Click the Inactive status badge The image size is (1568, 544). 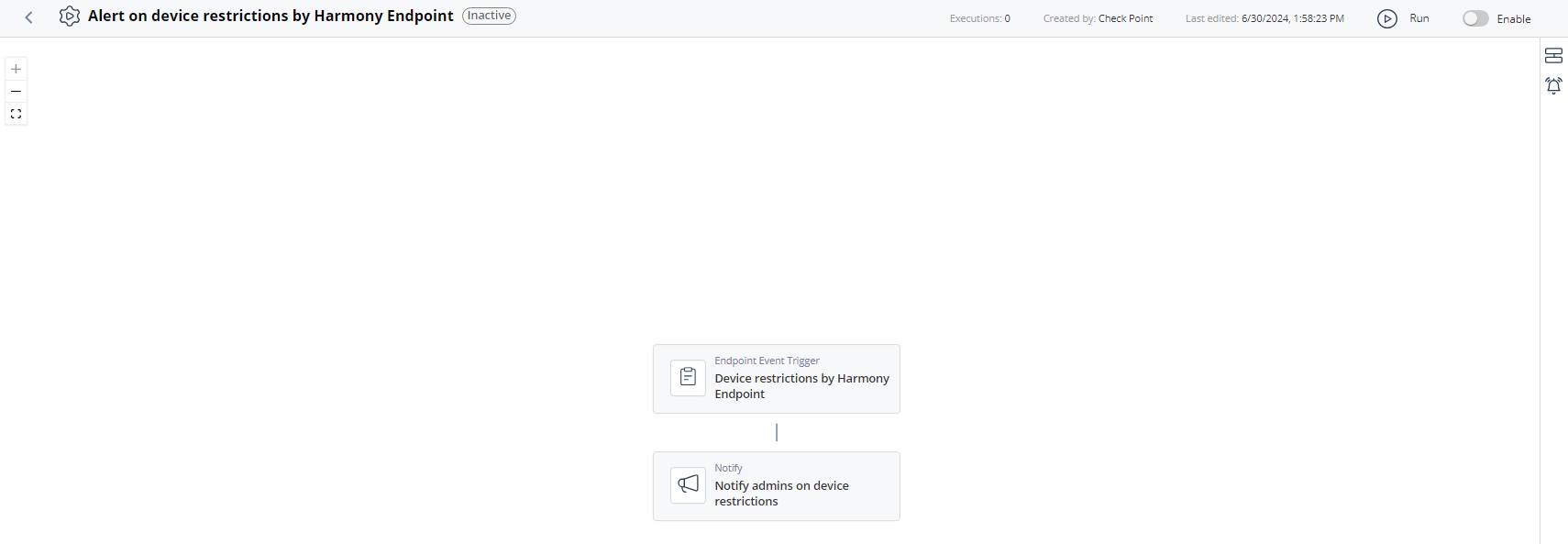click(x=489, y=16)
